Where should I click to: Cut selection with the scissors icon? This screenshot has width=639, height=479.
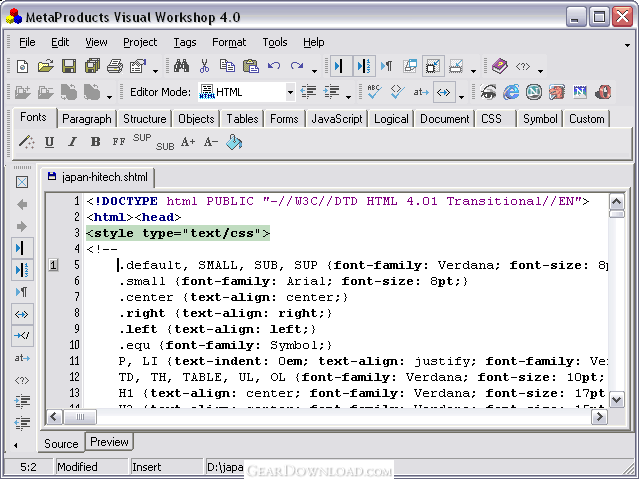(x=205, y=66)
